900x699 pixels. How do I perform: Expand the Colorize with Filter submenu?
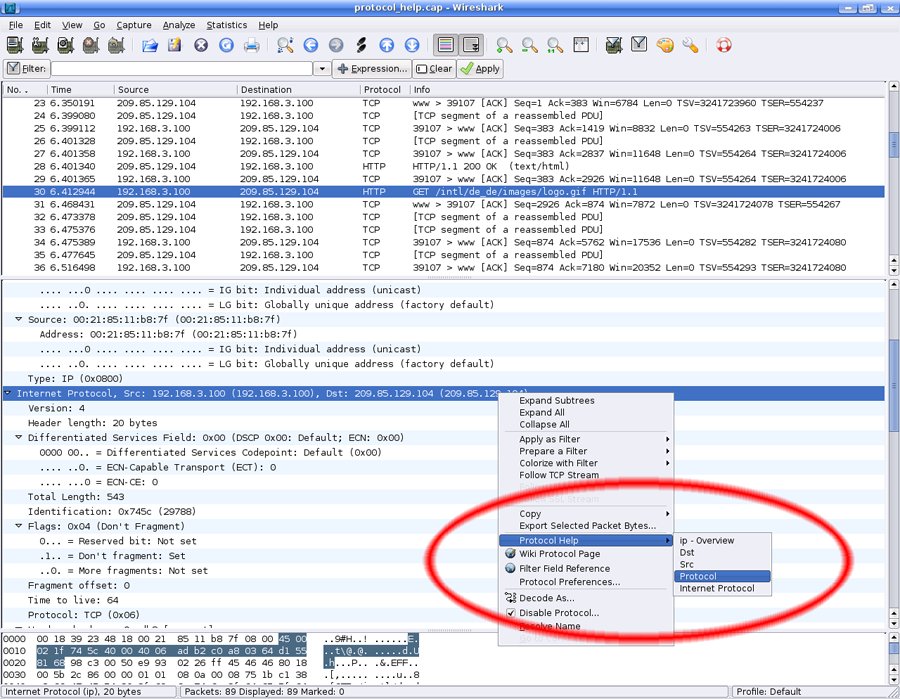pos(585,463)
